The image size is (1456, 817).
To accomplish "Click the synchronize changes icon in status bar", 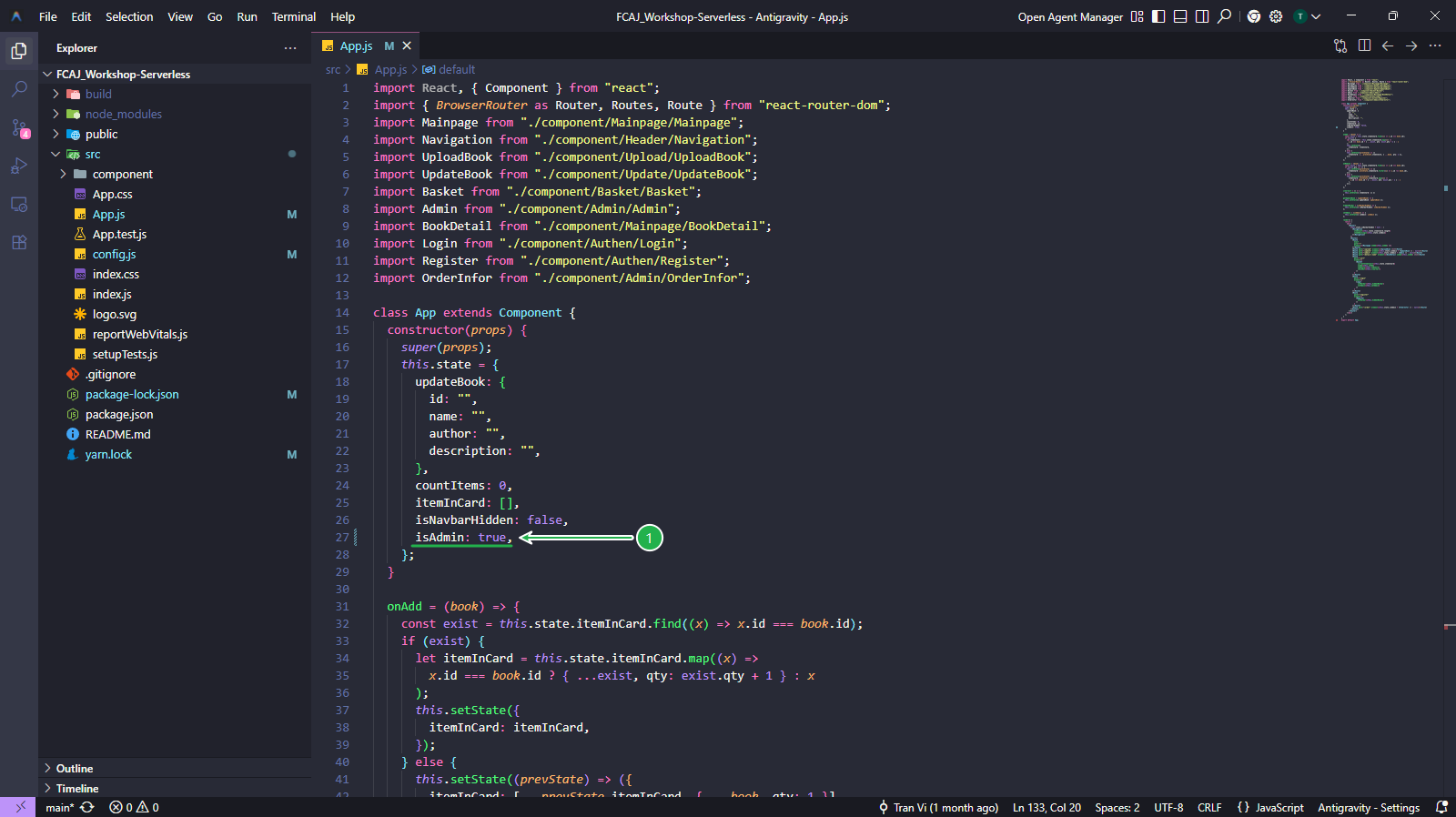I will click(87, 807).
